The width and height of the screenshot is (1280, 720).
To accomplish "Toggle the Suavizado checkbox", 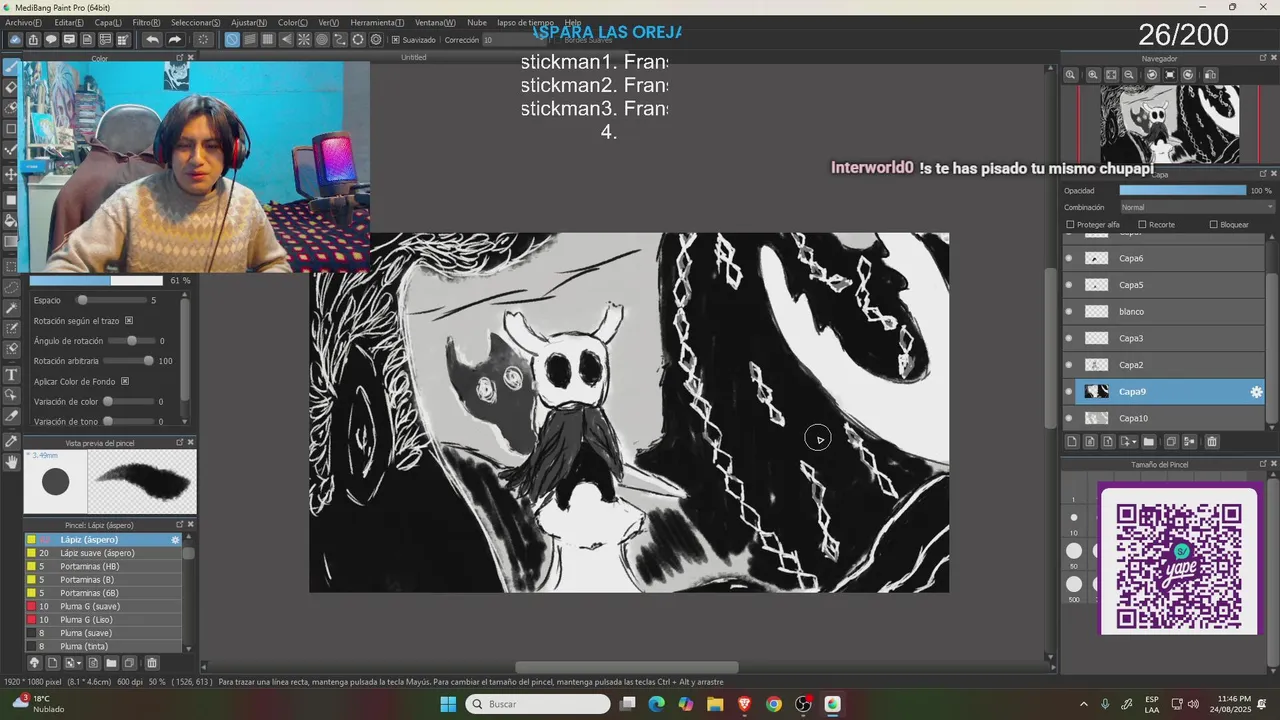I will (x=396, y=40).
